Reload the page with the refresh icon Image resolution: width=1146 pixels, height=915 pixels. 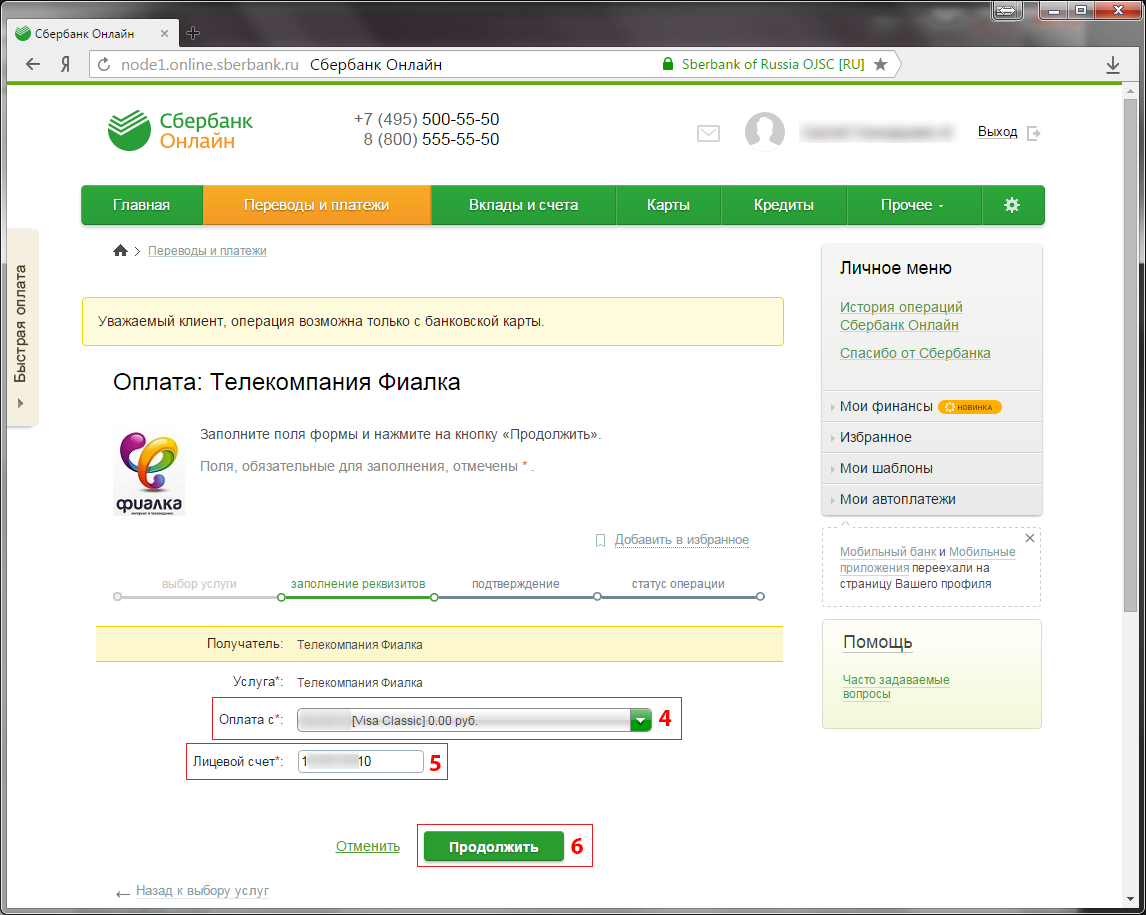pyautogui.click(x=105, y=64)
